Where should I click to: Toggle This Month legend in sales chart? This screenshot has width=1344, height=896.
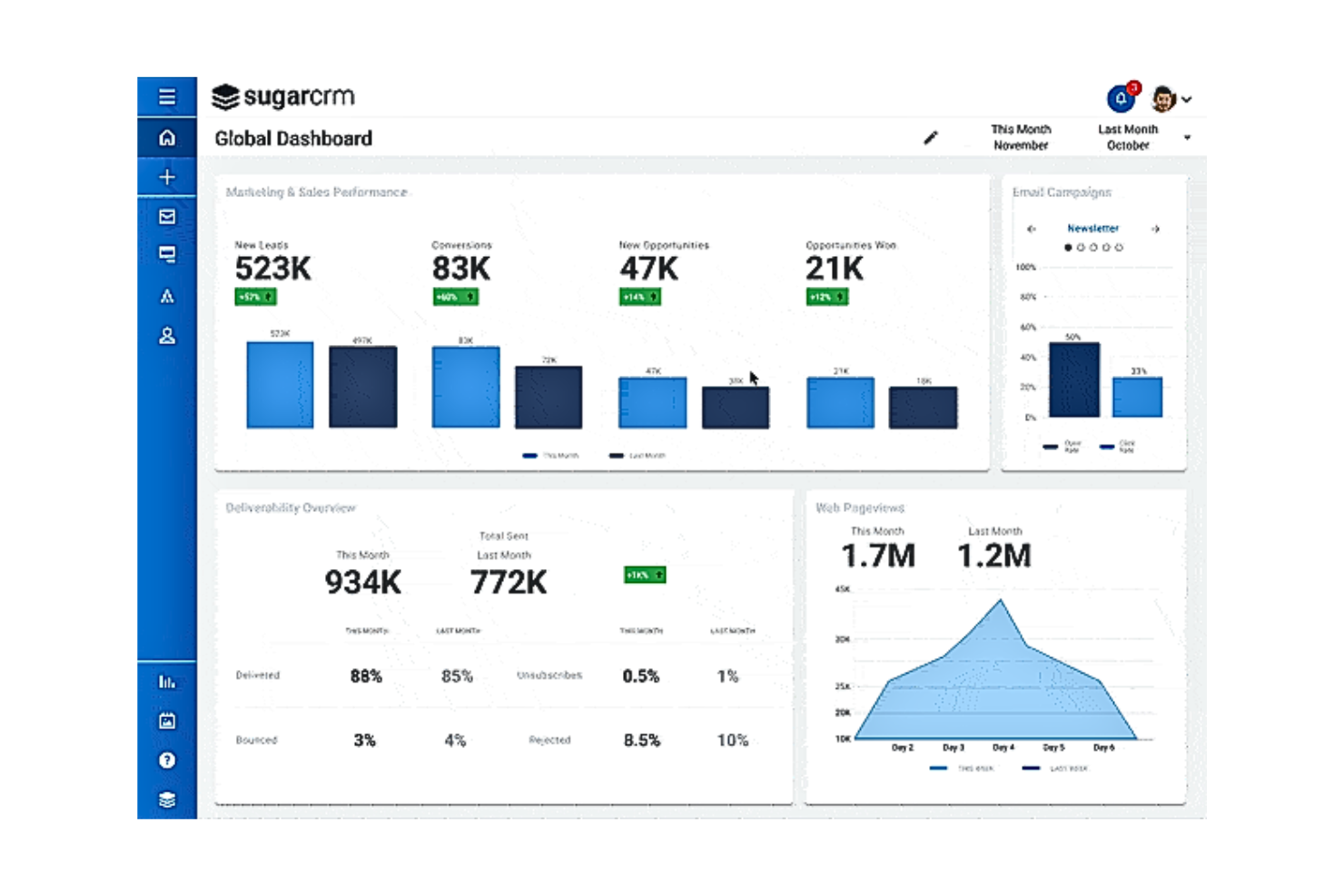click(550, 456)
